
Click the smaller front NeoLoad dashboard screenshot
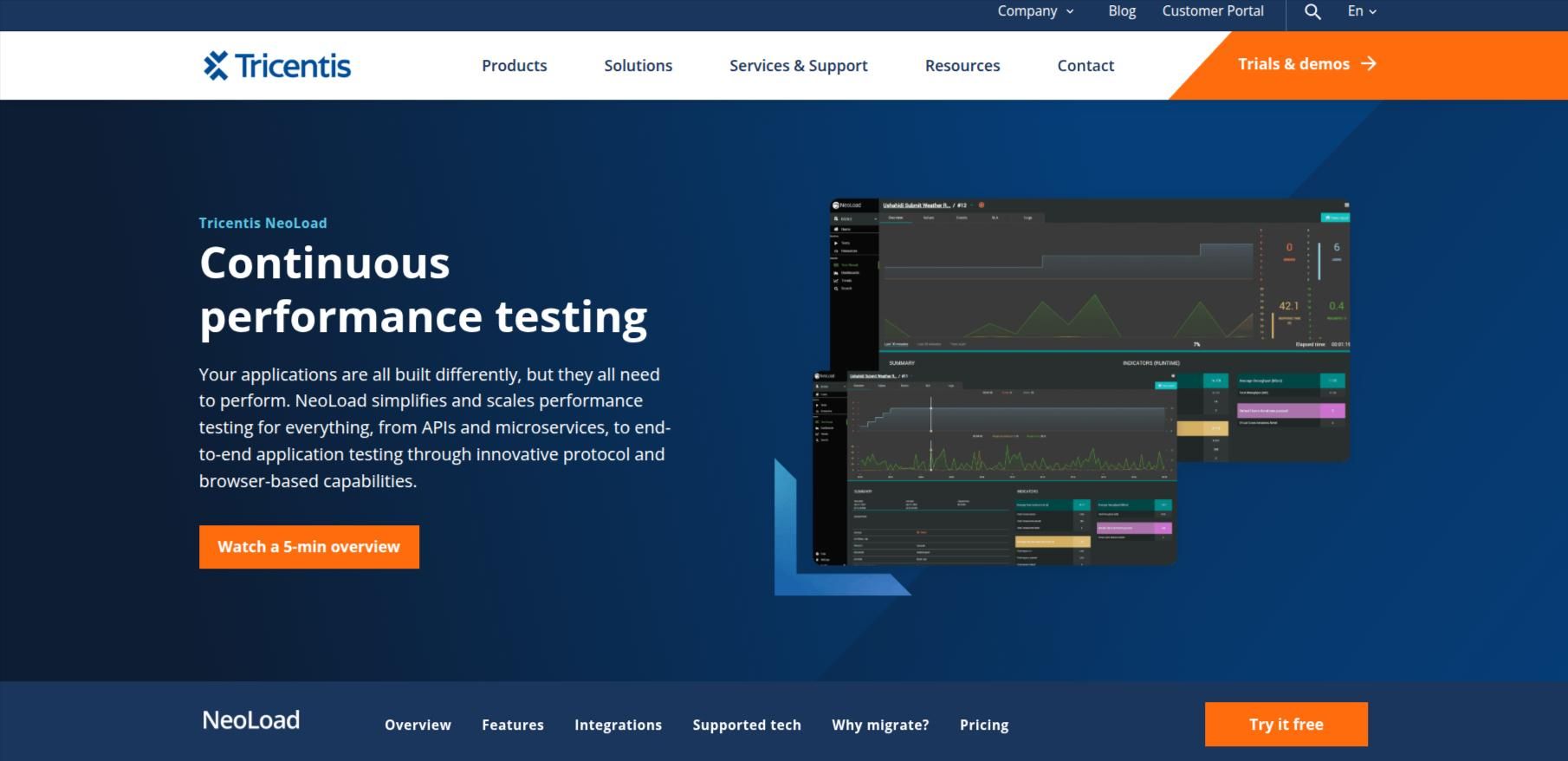[x=995, y=469]
